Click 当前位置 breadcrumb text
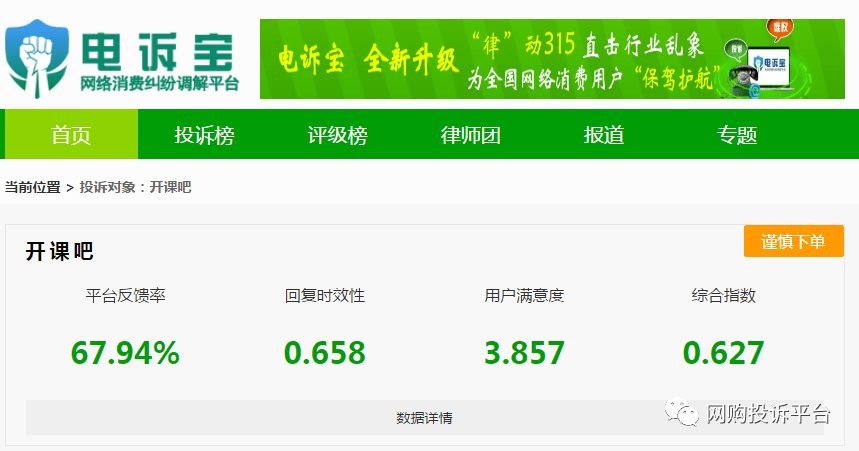The width and height of the screenshot is (859, 451). [33, 187]
